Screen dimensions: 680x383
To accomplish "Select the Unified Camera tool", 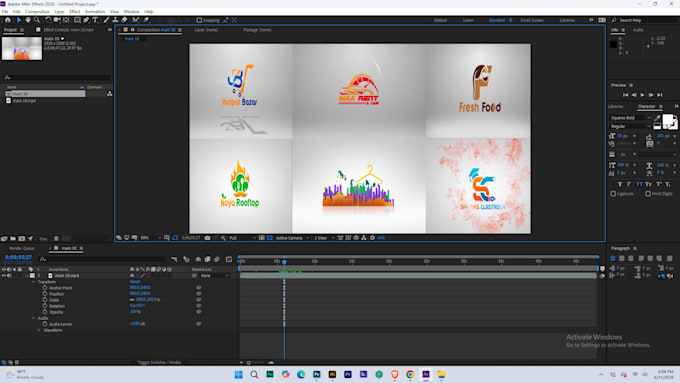I will 57,20.
